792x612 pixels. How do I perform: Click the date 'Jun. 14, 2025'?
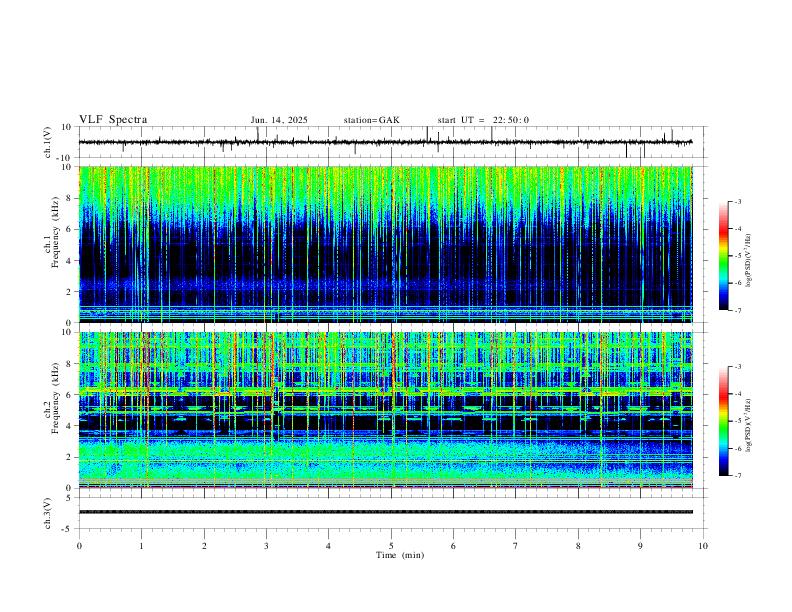point(279,120)
